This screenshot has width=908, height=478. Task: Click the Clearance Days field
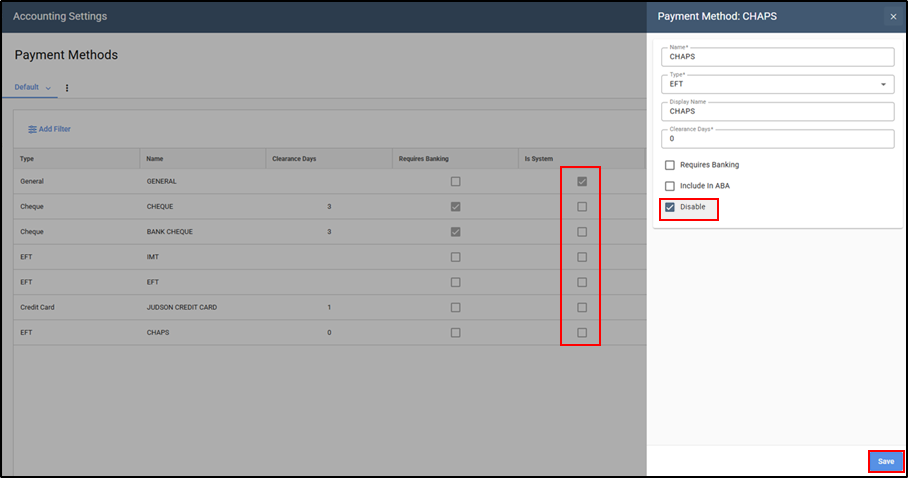778,138
